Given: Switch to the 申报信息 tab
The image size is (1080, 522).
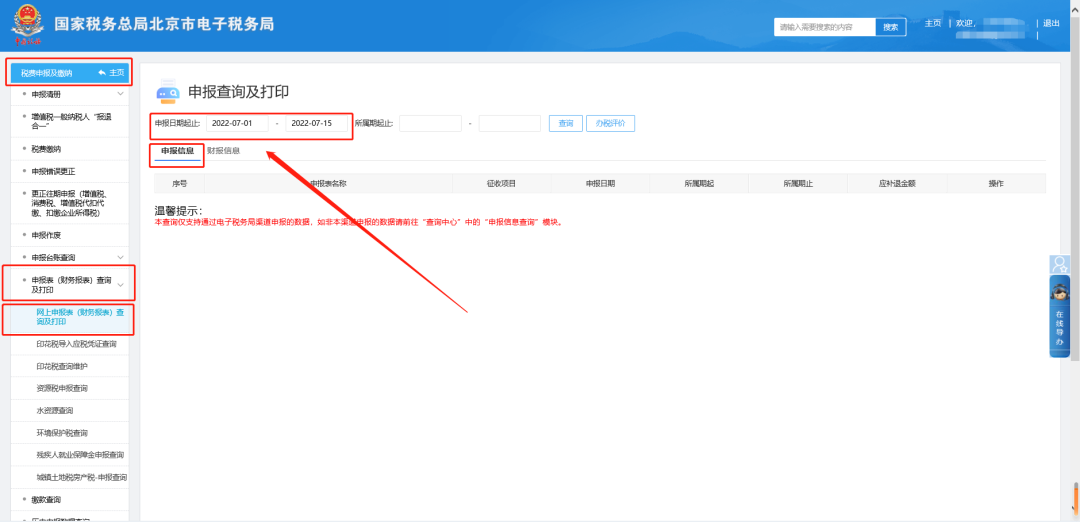Looking at the screenshot, I should coord(178,151).
